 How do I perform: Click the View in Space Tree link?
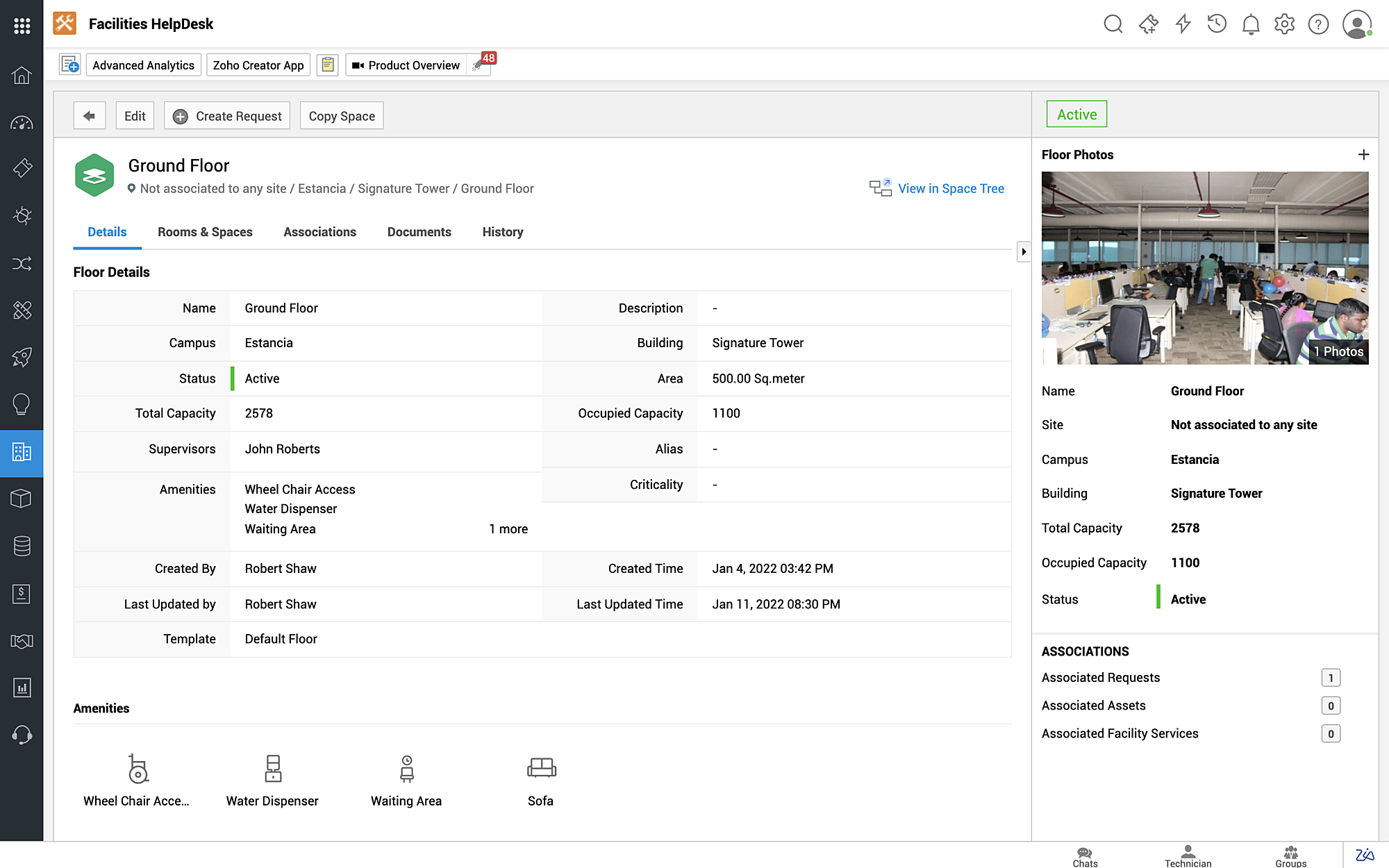950,189
